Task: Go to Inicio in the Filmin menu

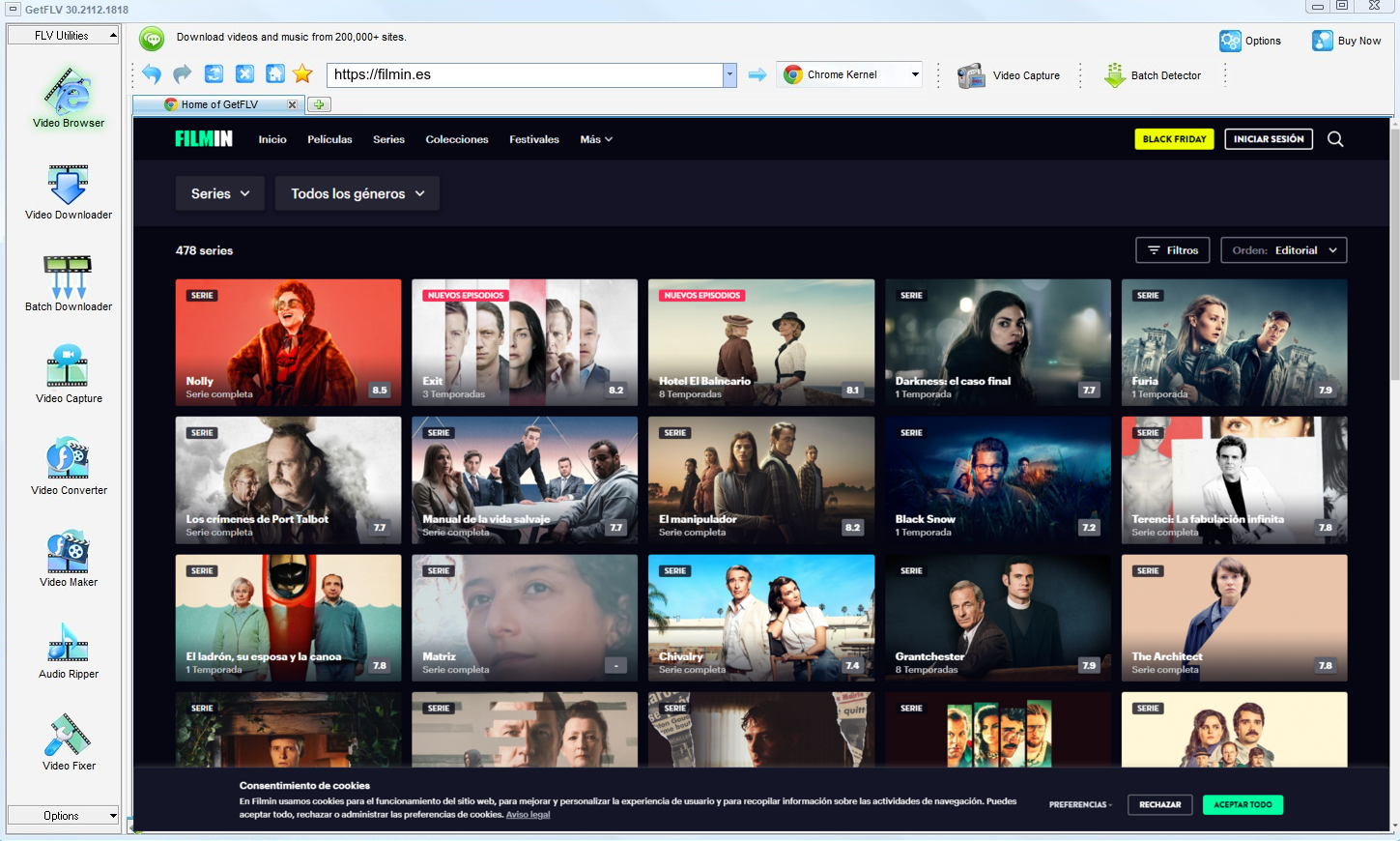Action: [x=272, y=139]
